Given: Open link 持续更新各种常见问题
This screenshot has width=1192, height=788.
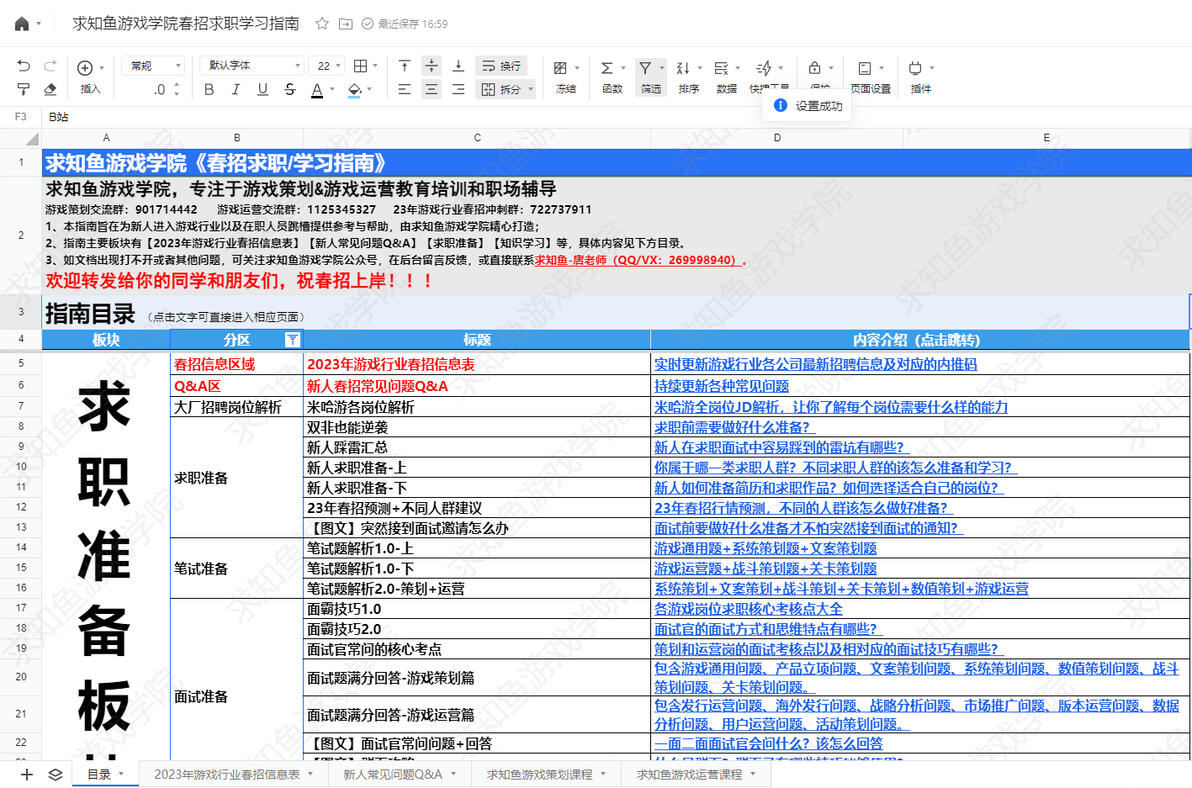Looking at the screenshot, I should [721, 386].
